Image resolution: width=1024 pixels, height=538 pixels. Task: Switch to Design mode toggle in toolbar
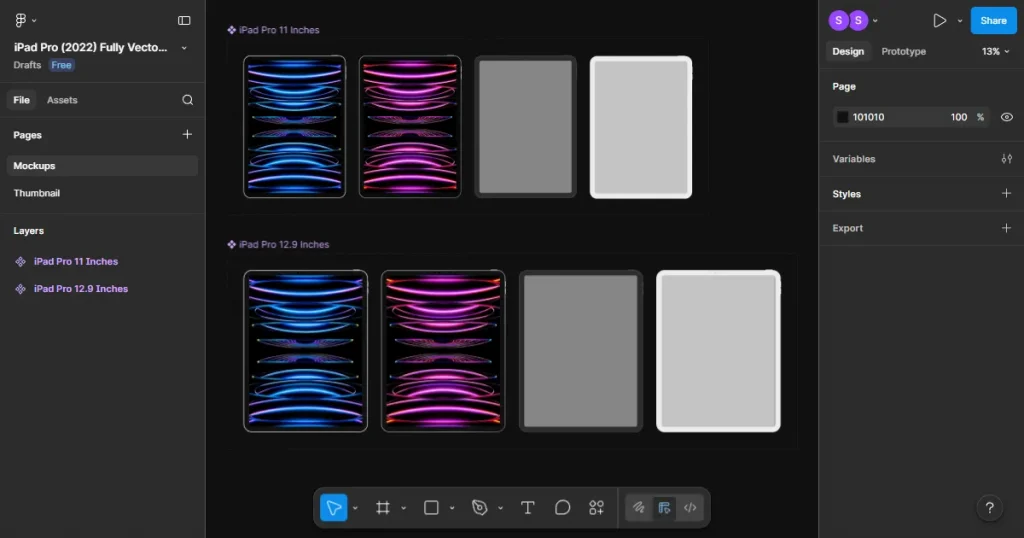(x=664, y=507)
